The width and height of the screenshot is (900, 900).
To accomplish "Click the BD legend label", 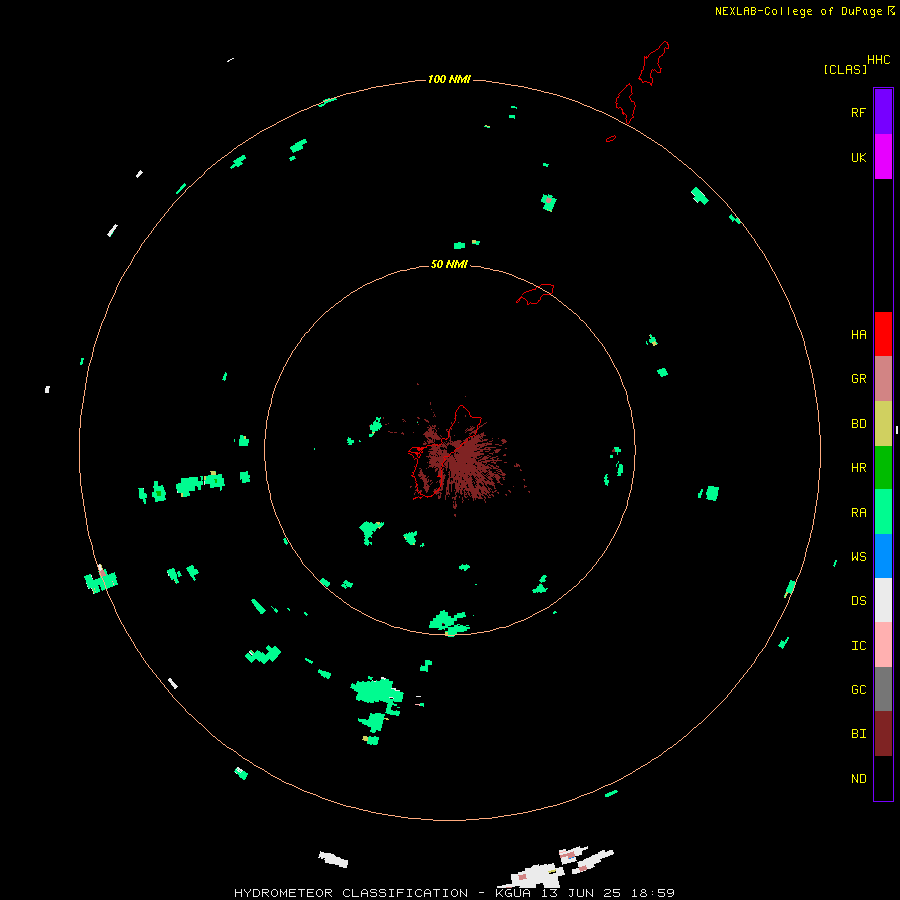I will click(x=858, y=424).
